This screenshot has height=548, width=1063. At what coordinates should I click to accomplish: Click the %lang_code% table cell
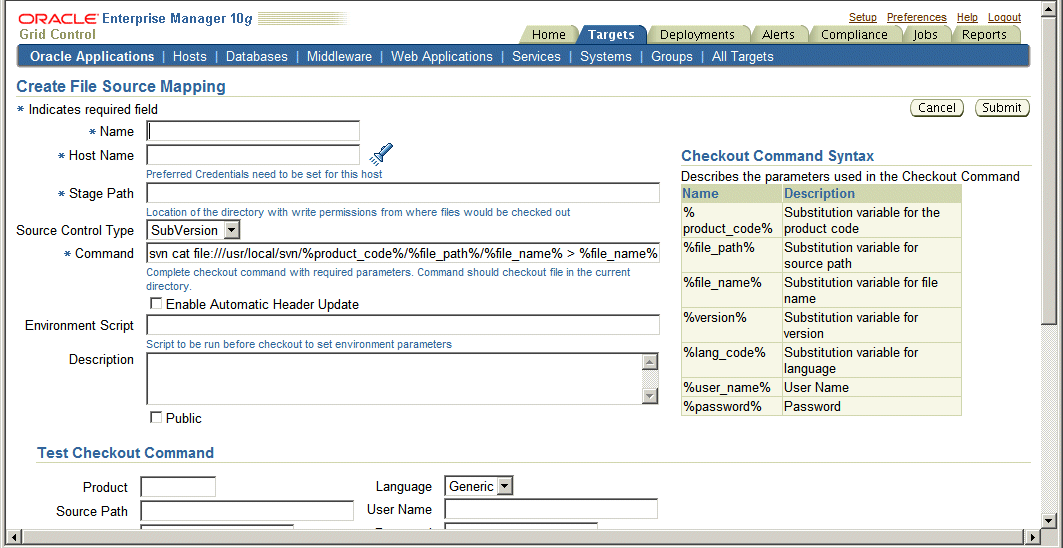pyautogui.click(x=731, y=361)
